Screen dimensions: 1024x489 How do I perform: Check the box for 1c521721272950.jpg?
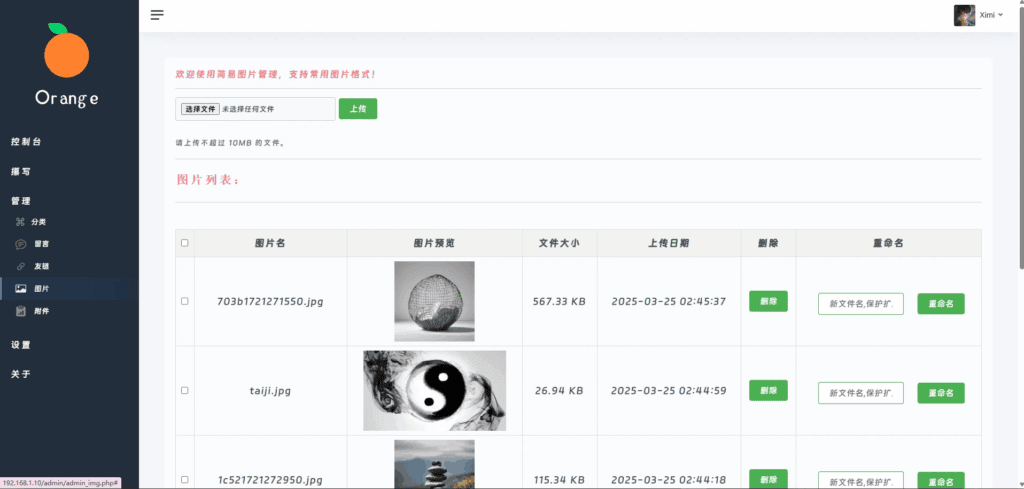click(185, 479)
